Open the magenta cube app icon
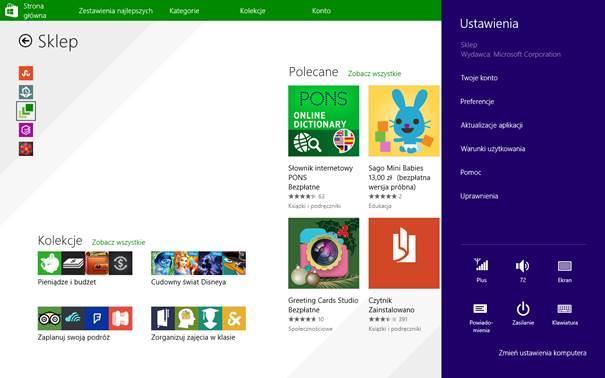Image resolution: width=605 pixels, height=378 pixels. [26, 130]
